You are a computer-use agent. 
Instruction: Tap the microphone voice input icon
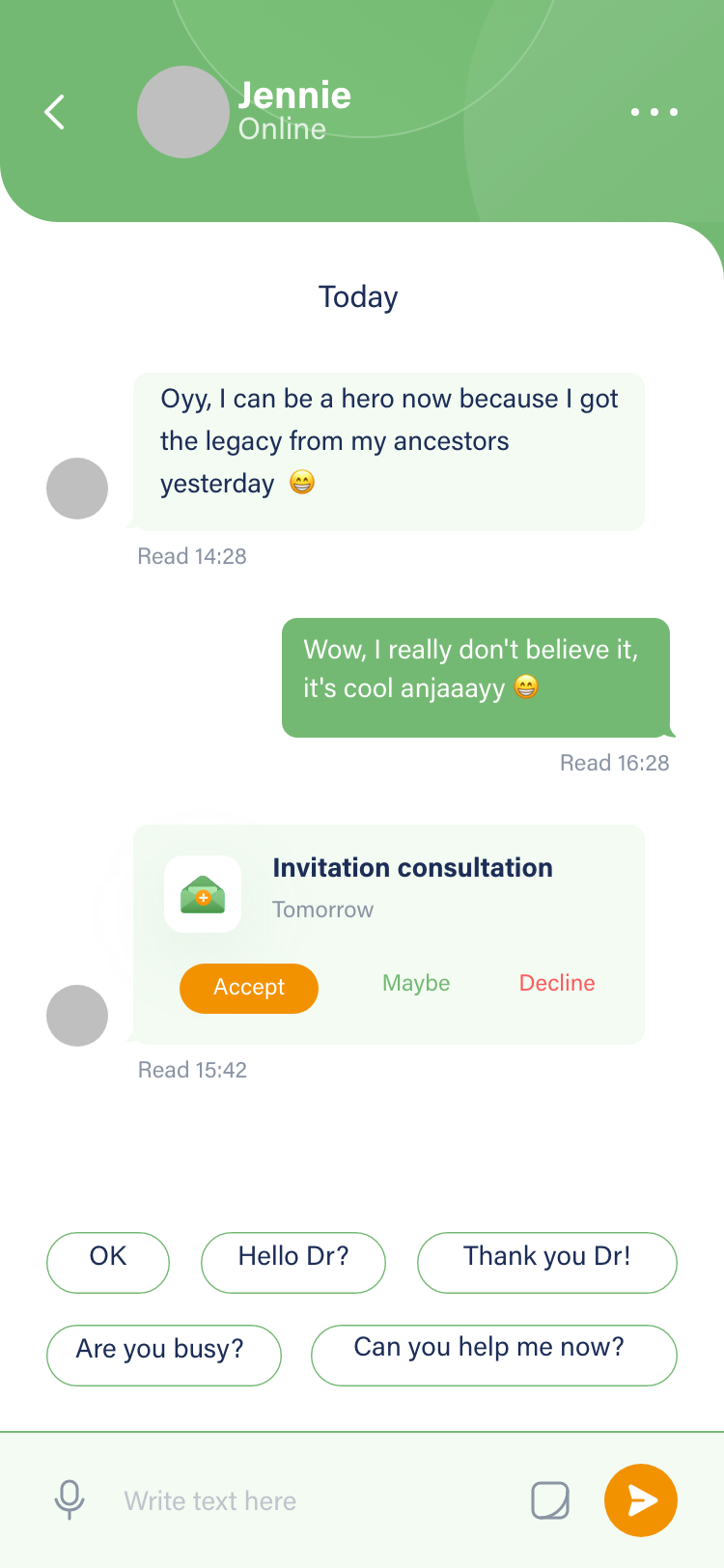point(70,1499)
